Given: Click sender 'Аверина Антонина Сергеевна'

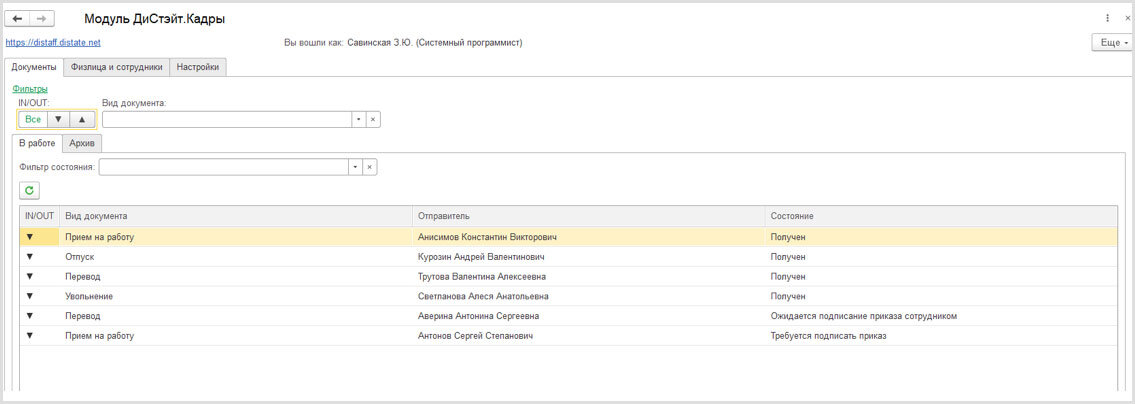Looking at the screenshot, I should click(x=478, y=316).
